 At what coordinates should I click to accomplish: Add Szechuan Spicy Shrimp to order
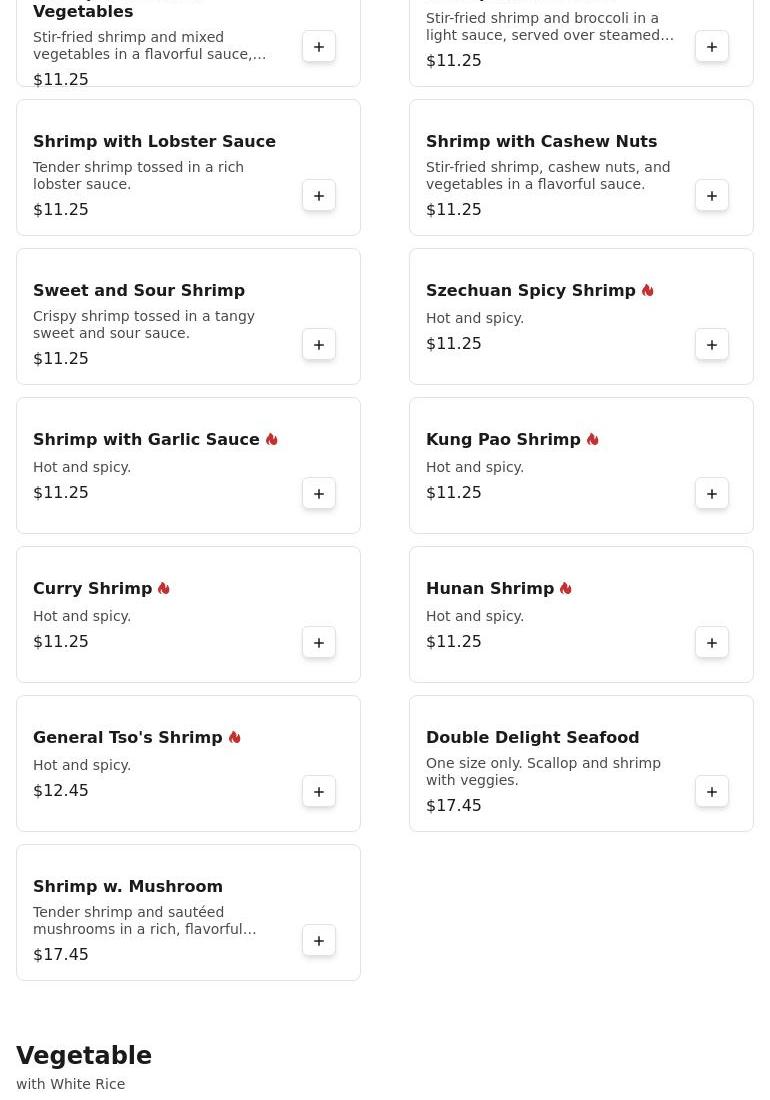[712, 345]
